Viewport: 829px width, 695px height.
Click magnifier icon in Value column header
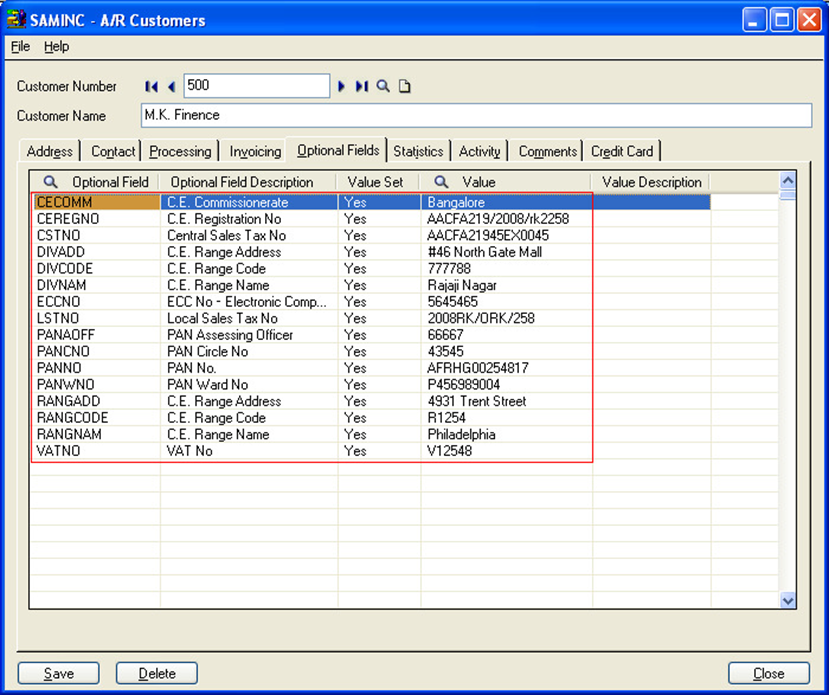(x=441, y=182)
